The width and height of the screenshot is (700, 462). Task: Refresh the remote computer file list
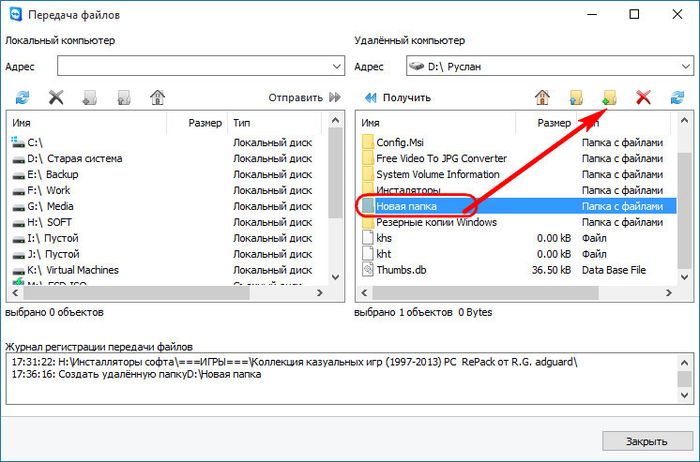click(x=678, y=97)
